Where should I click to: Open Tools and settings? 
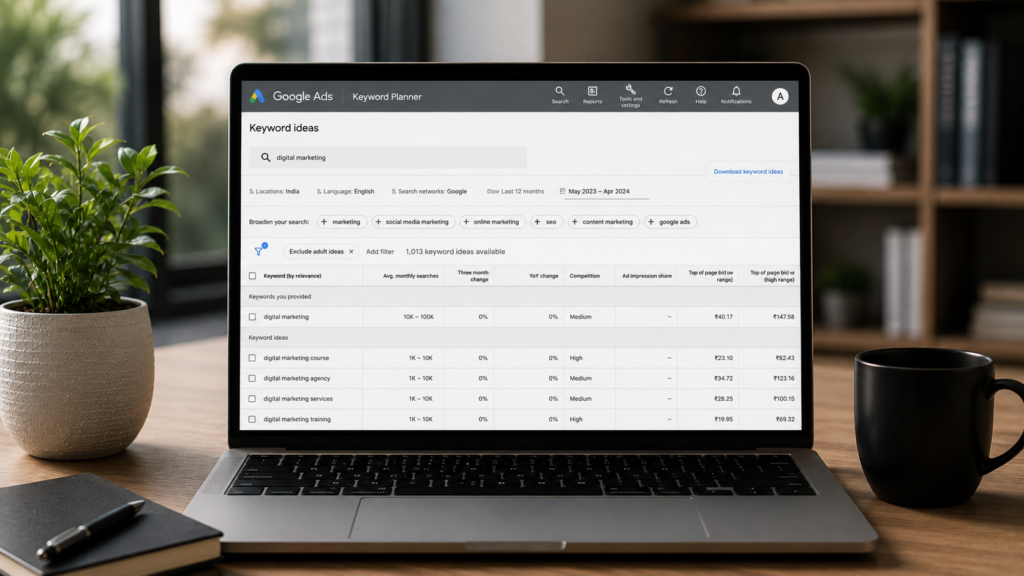[630, 95]
